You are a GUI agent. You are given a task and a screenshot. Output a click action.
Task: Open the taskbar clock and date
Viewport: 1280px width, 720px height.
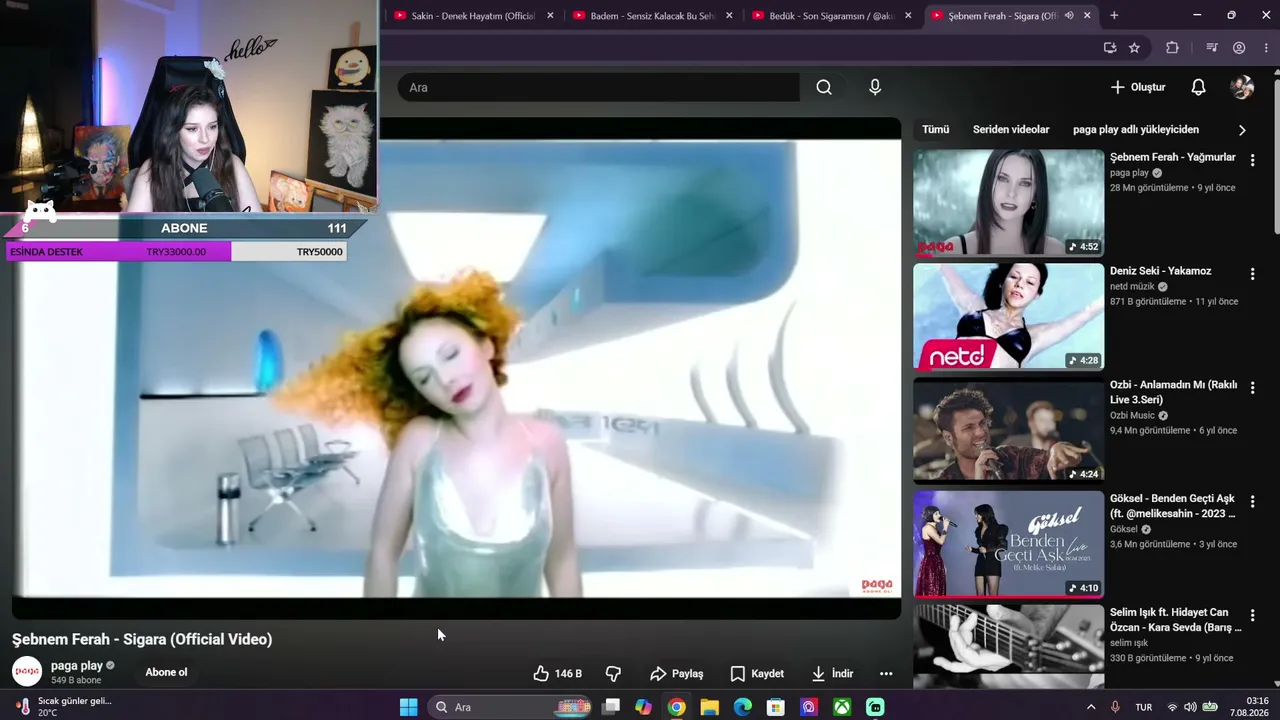tap(1250, 707)
